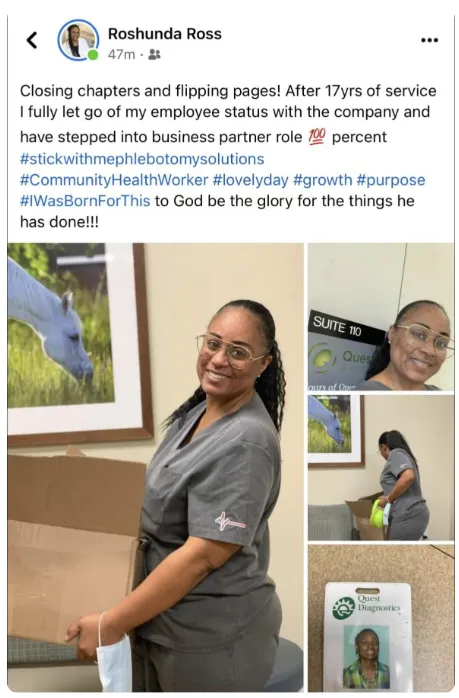This screenshot has height=698, width=459.
Task: Tap the back arrow icon
Action: 32,40
